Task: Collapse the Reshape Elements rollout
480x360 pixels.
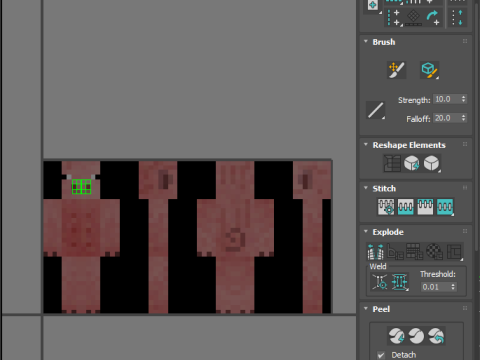Action: (x=366, y=145)
